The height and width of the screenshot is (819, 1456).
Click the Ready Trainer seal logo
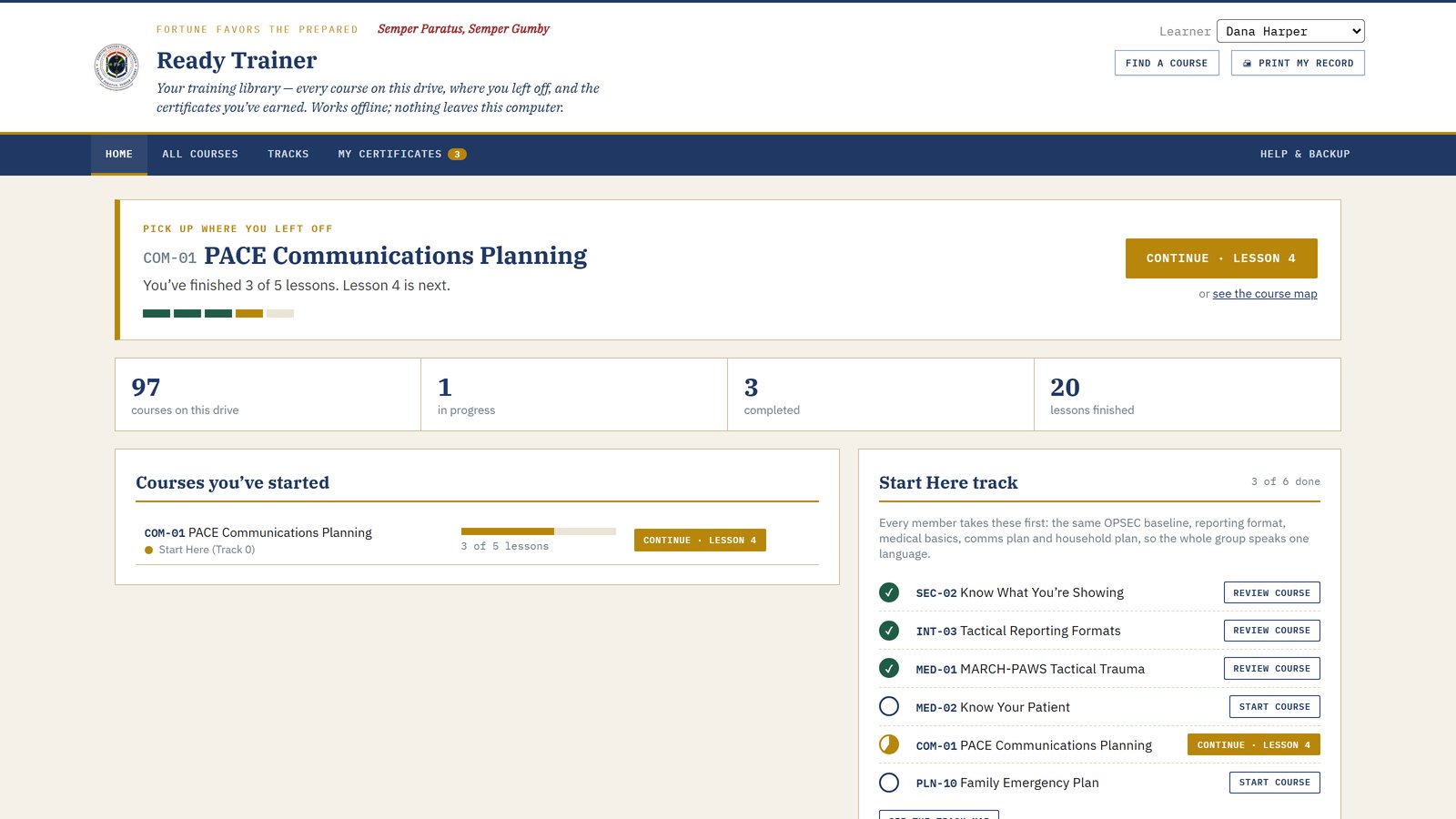click(x=116, y=67)
